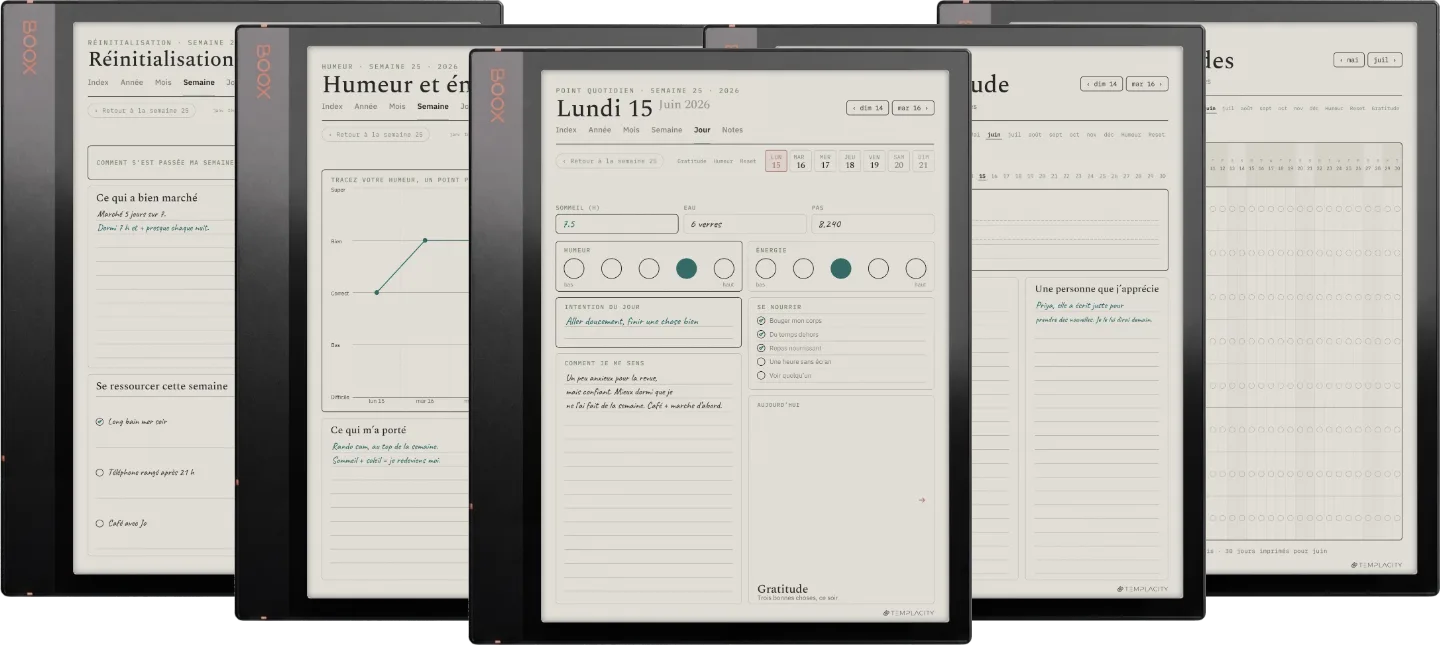This screenshot has width=1440, height=646.
Task: Open Gratitude link on rightmost tablet's month row
Action: click(1385, 108)
